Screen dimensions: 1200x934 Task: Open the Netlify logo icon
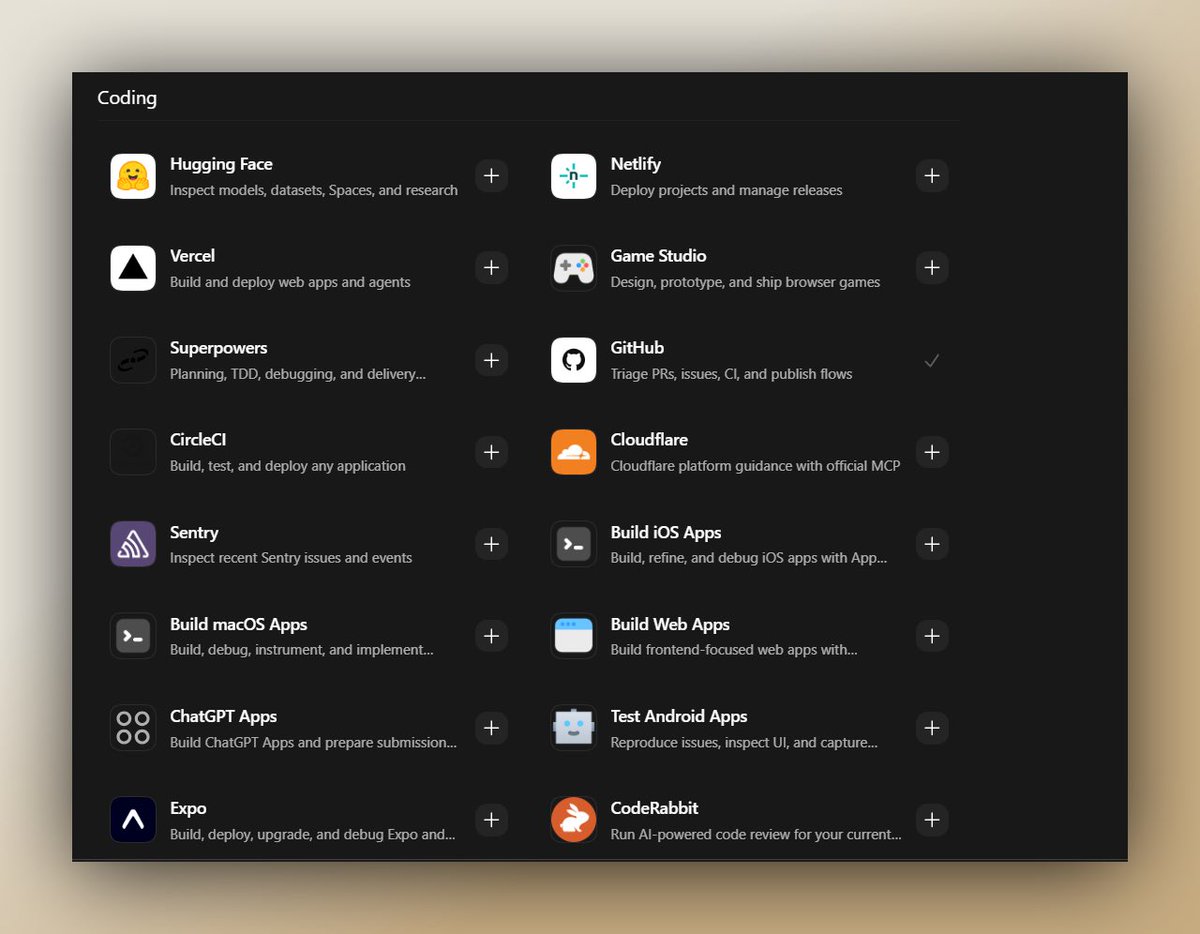[574, 176]
